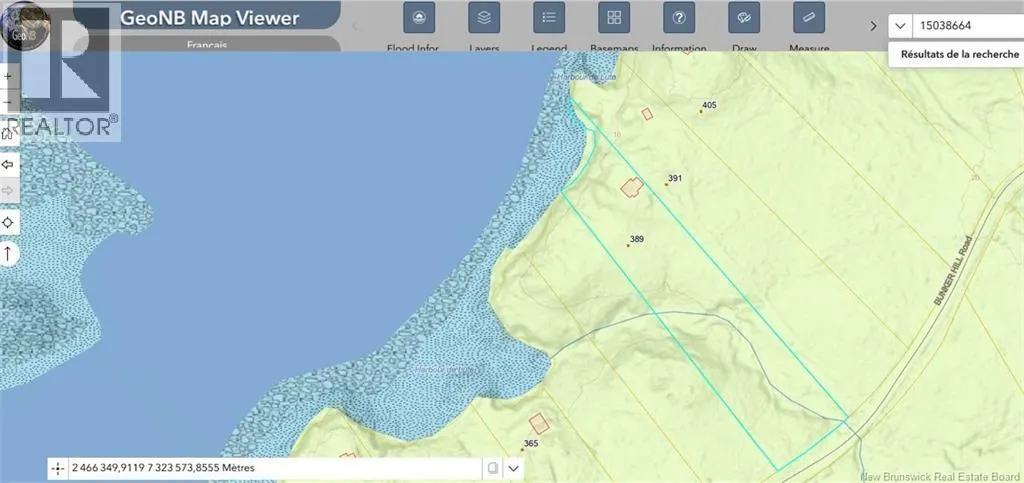Screen dimensions: 1024x483
Task: Show previous toolbar tools with left arrow
Action: 355,26
